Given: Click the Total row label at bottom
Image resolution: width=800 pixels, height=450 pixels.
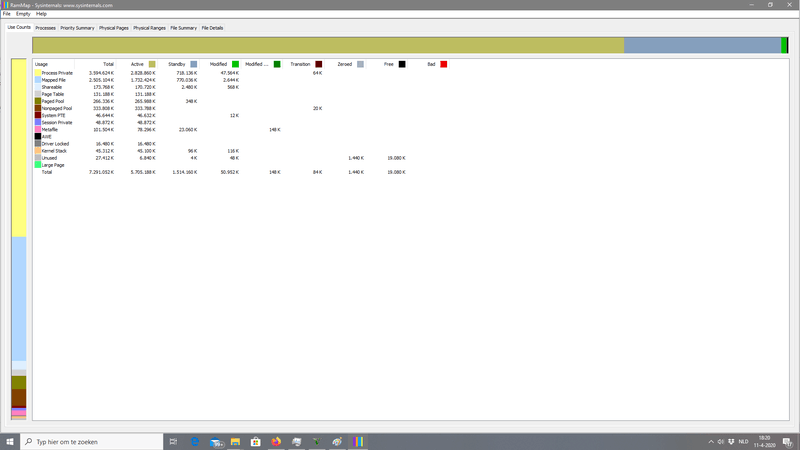Looking at the screenshot, I should click(x=47, y=172).
